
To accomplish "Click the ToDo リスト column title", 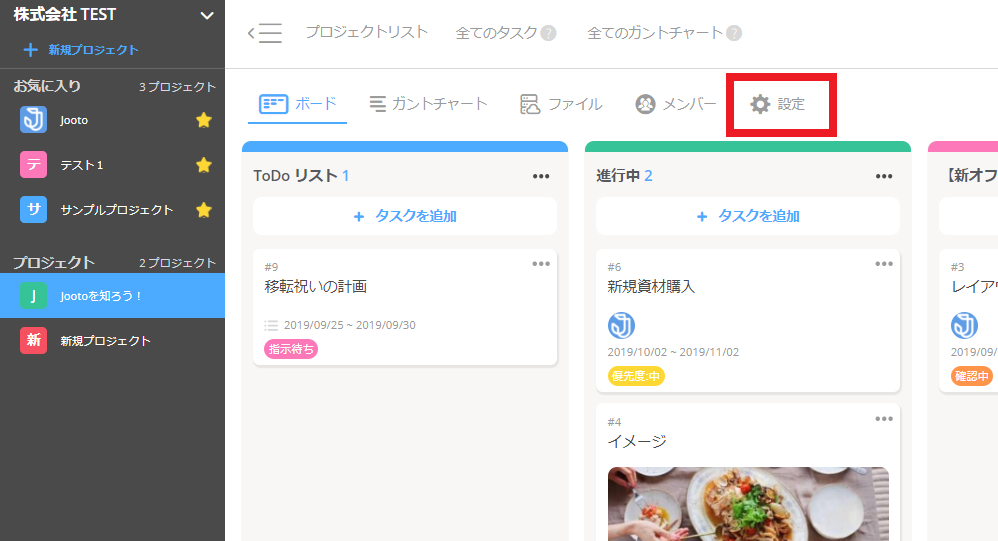I will click(x=295, y=176).
